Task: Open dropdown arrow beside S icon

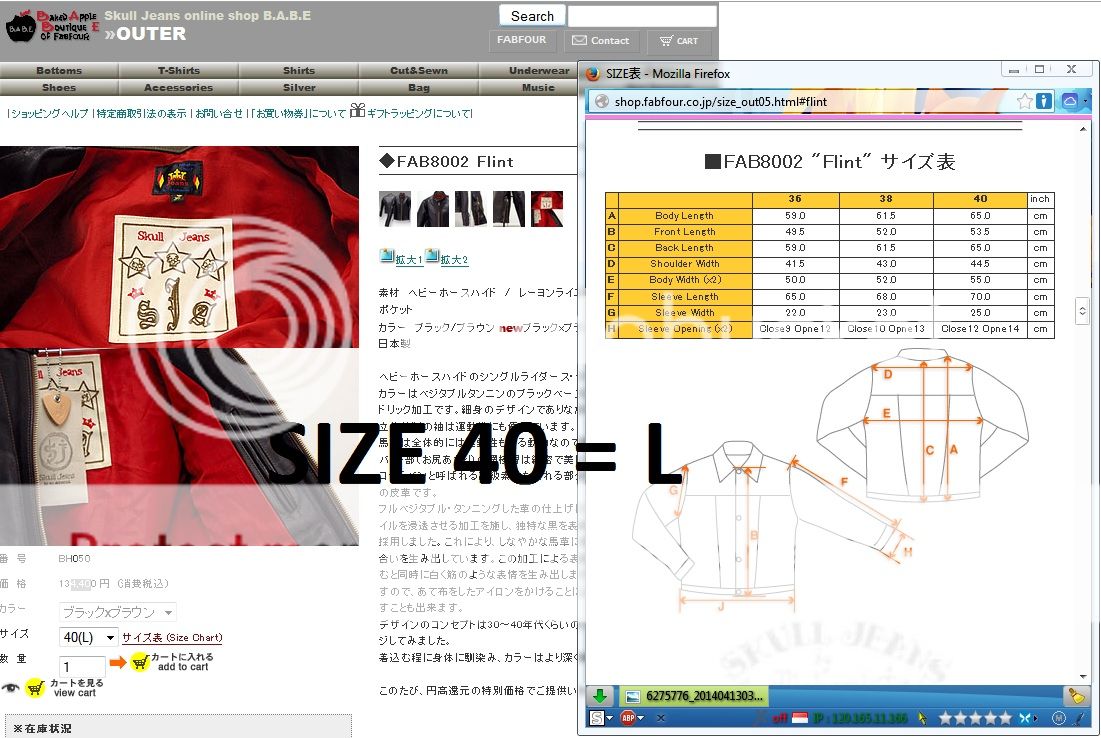Action: pyautogui.click(x=609, y=718)
